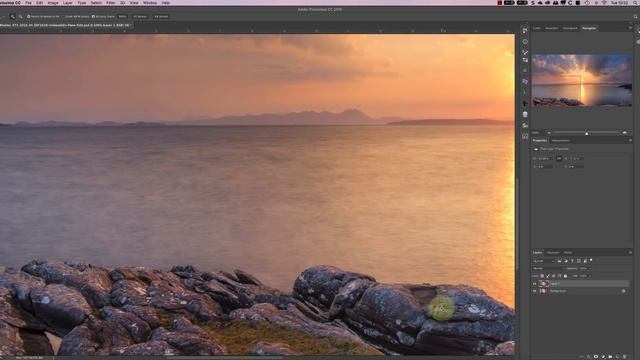Open the Image menu

(53, 2)
